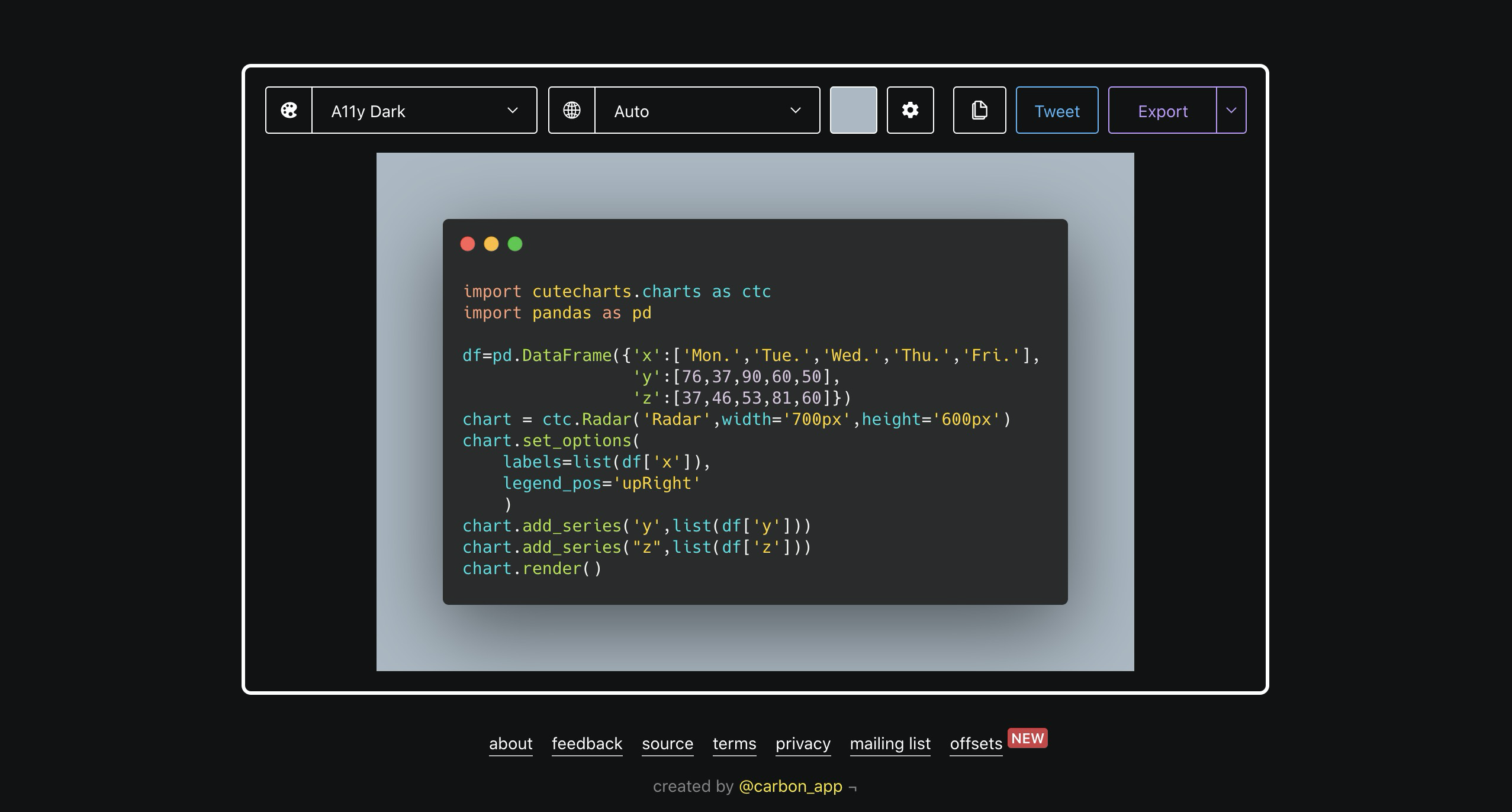The image size is (1512, 812).
Task: Open settings with the gear icon
Action: click(910, 111)
